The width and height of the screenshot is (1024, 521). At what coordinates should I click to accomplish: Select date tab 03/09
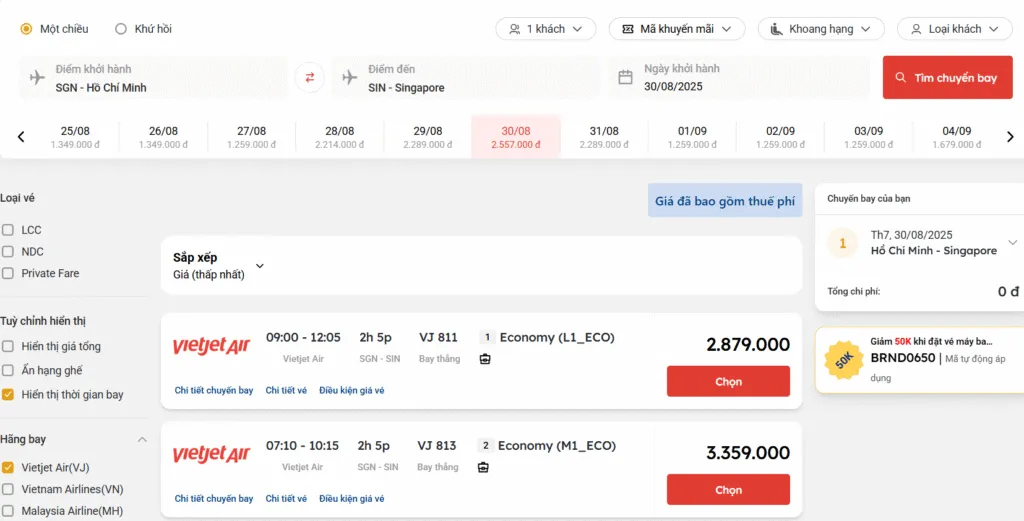click(x=869, y=137)
